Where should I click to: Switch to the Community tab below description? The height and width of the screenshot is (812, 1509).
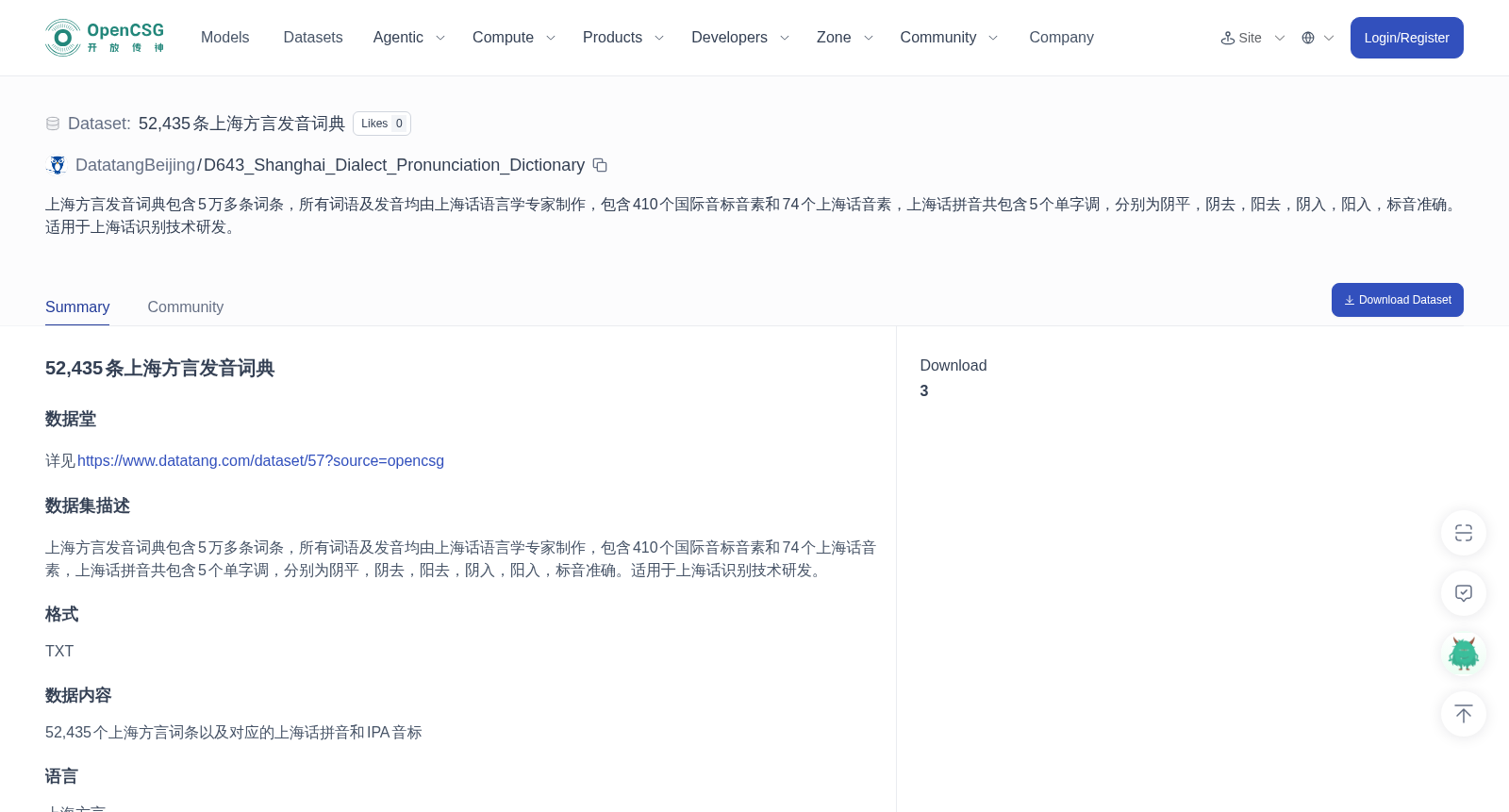pyautogui.click(x=186, y=307)
